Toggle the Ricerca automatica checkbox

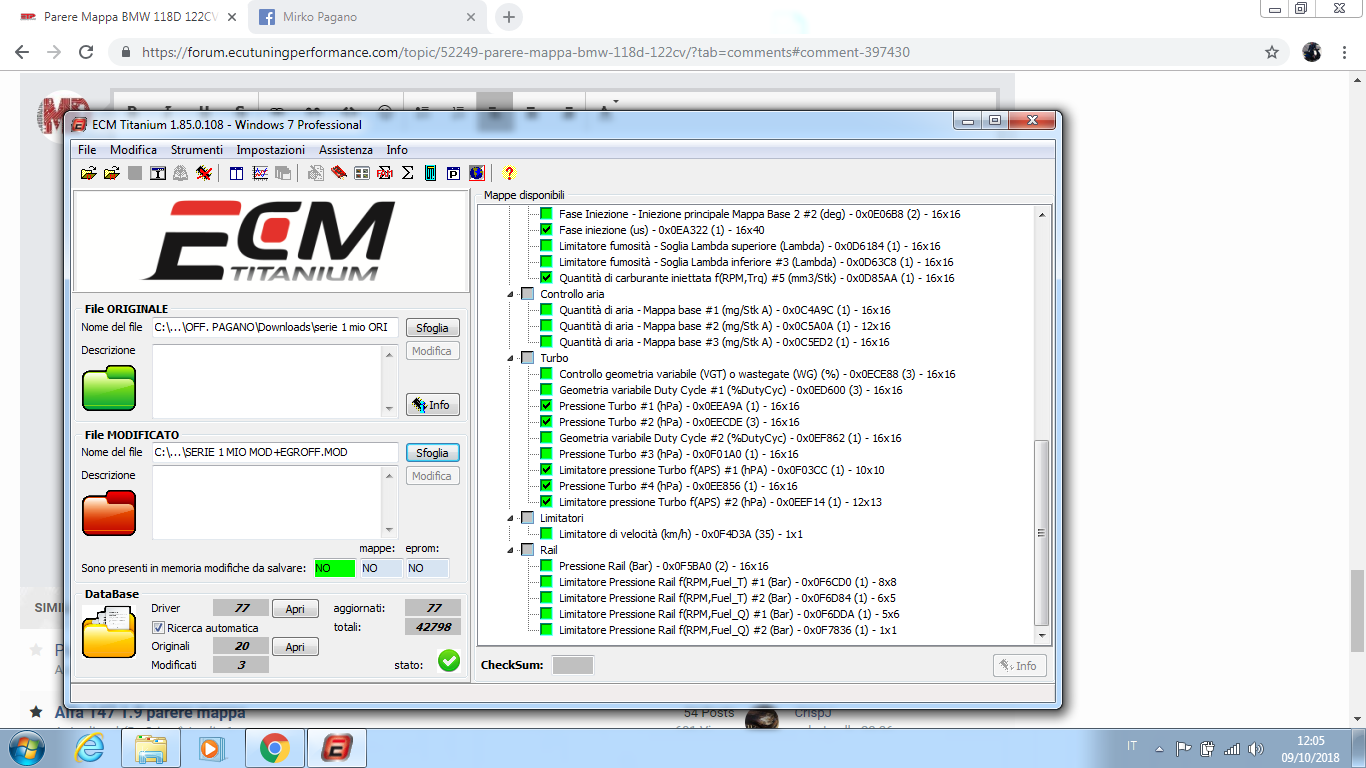[x=158, y=628]
